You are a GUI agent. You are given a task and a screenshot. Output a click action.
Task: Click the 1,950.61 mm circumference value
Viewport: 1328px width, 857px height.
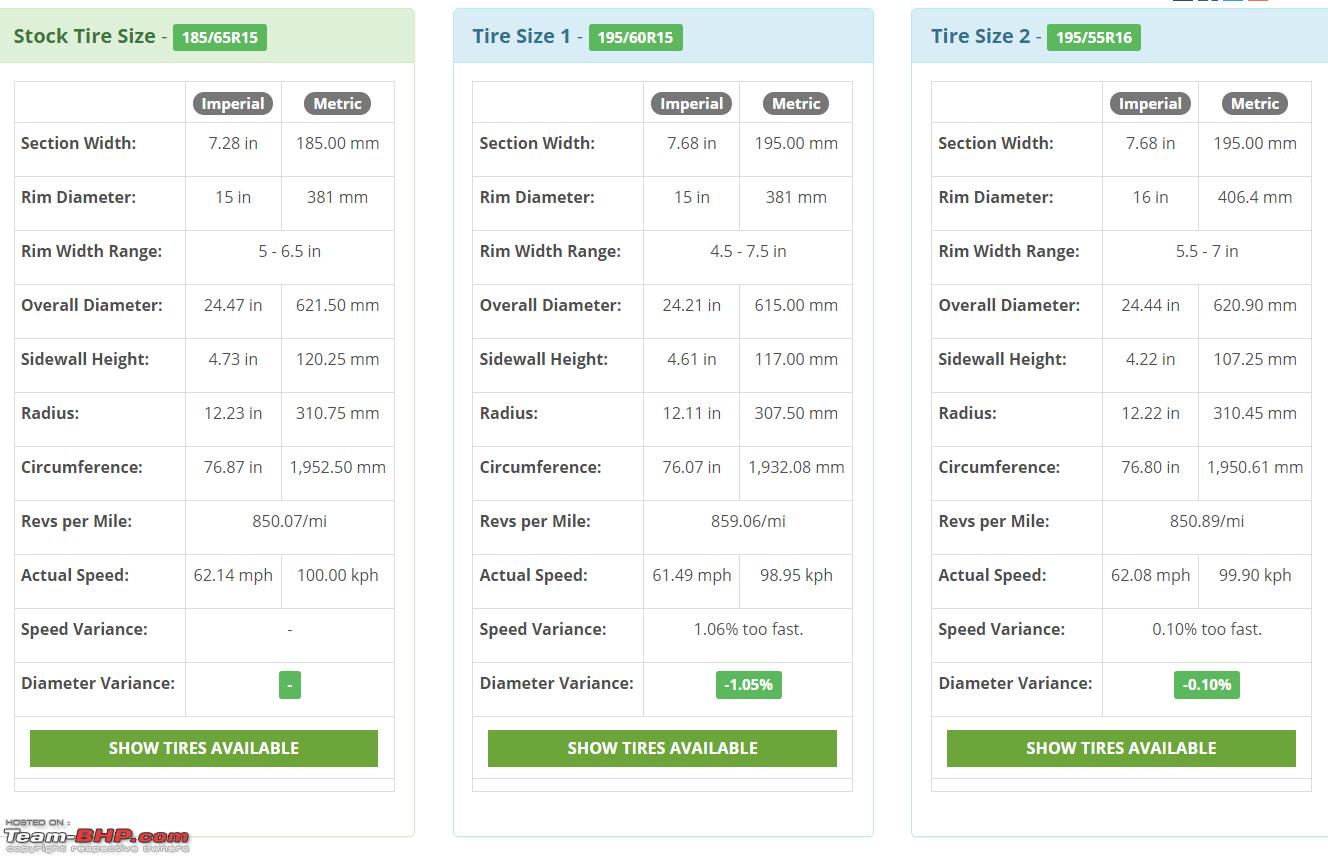coord(1255,467)
